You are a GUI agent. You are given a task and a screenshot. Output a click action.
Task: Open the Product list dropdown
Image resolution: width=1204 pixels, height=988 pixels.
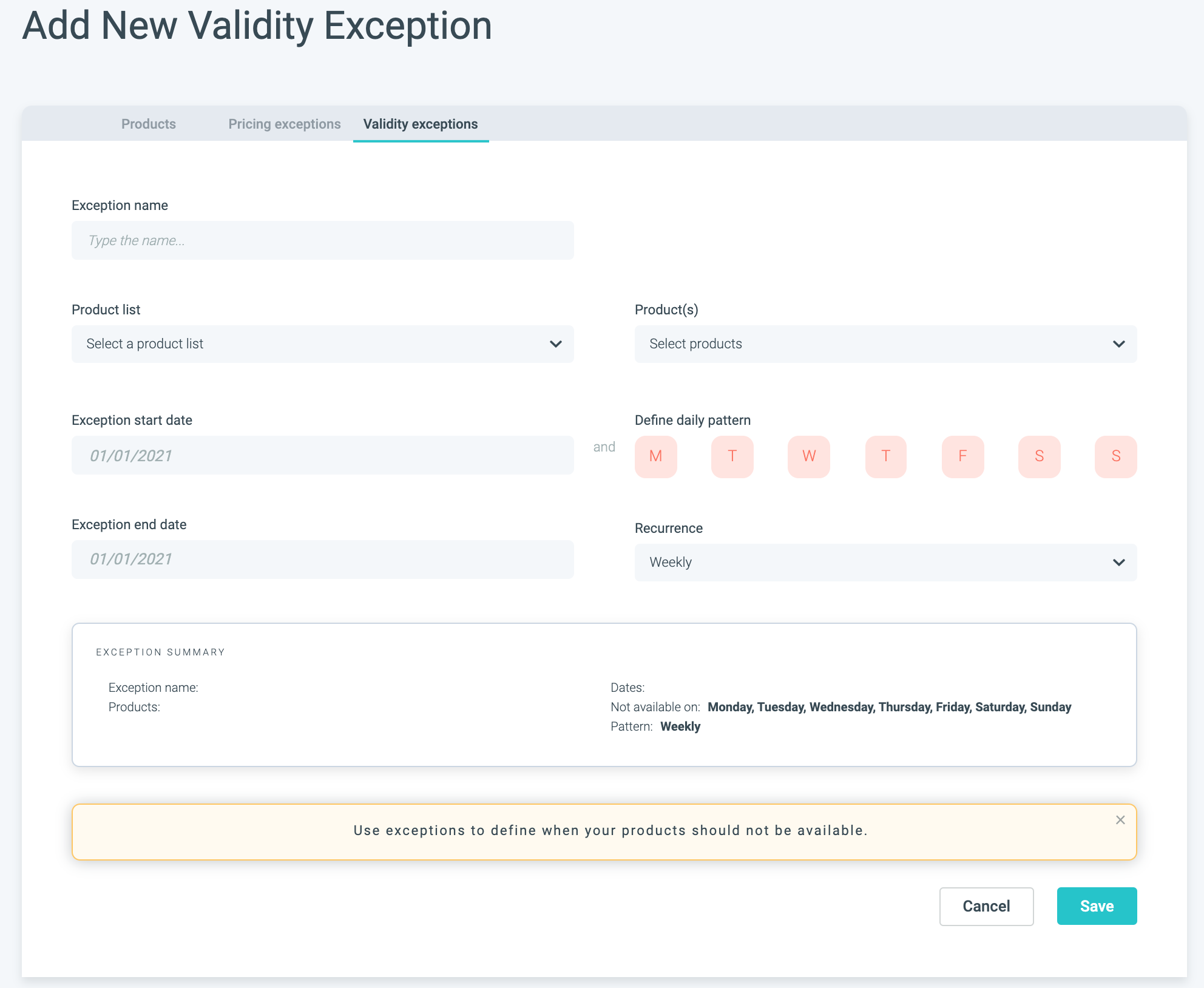click(322, 344)
